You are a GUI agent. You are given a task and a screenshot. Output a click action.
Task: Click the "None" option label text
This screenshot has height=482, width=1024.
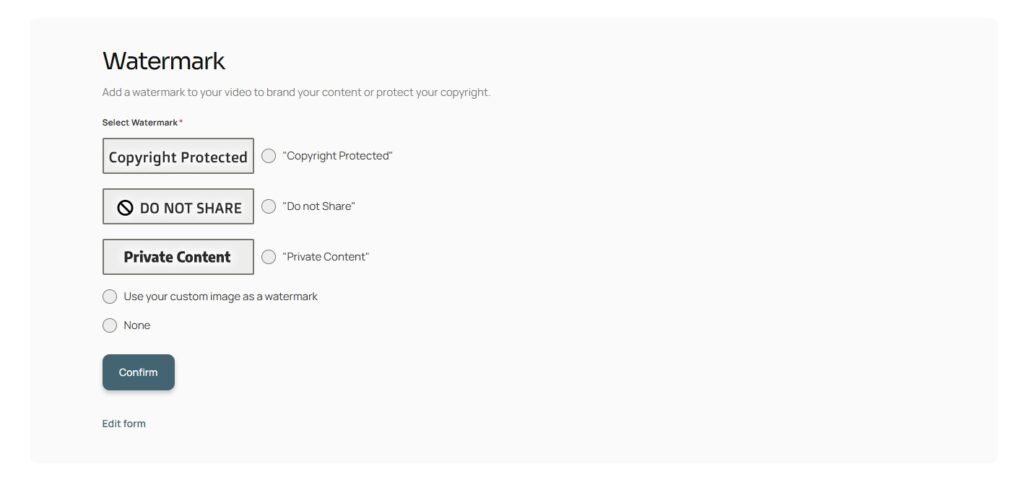click(x=137, y=325)
